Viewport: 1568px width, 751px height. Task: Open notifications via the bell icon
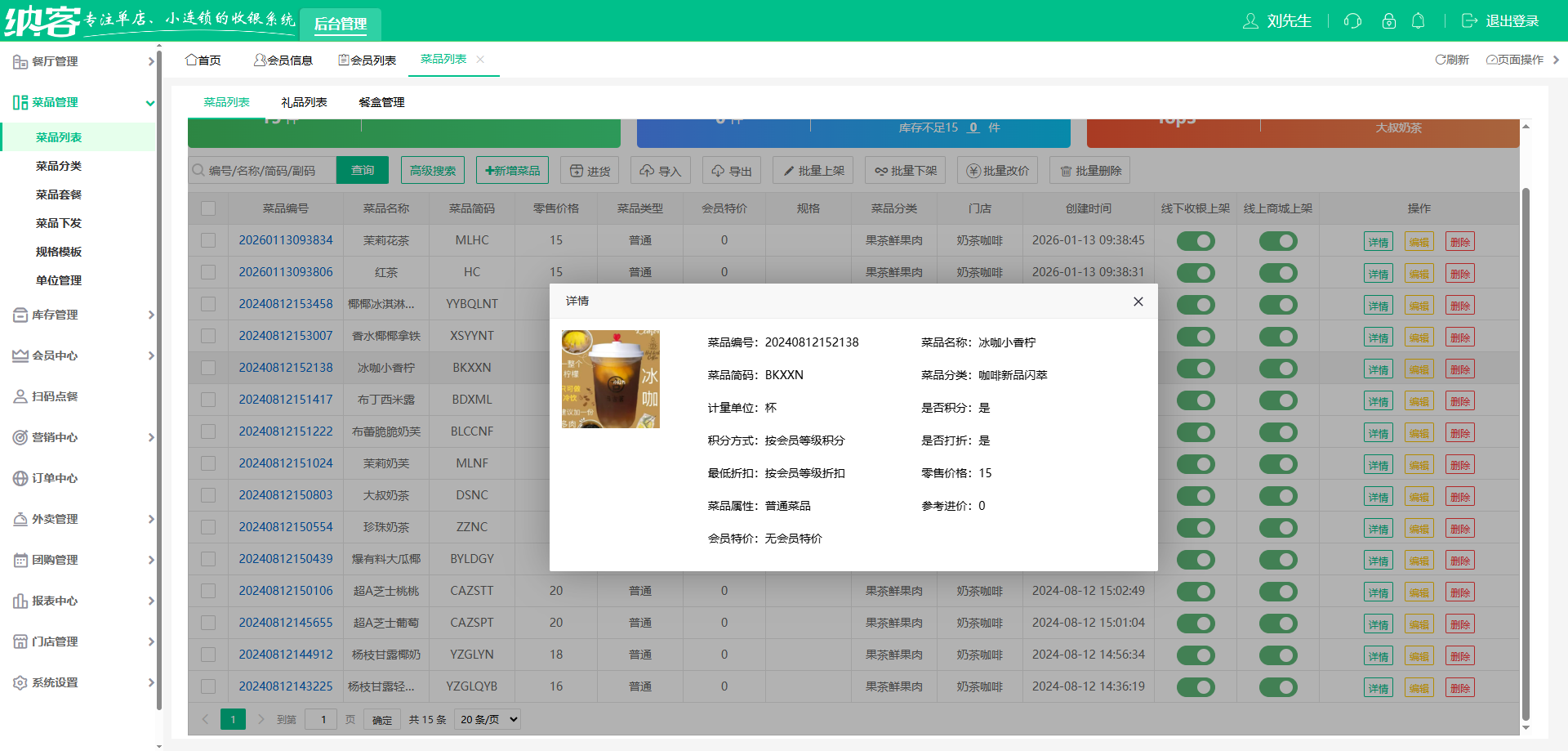(x=1419, y=21)
